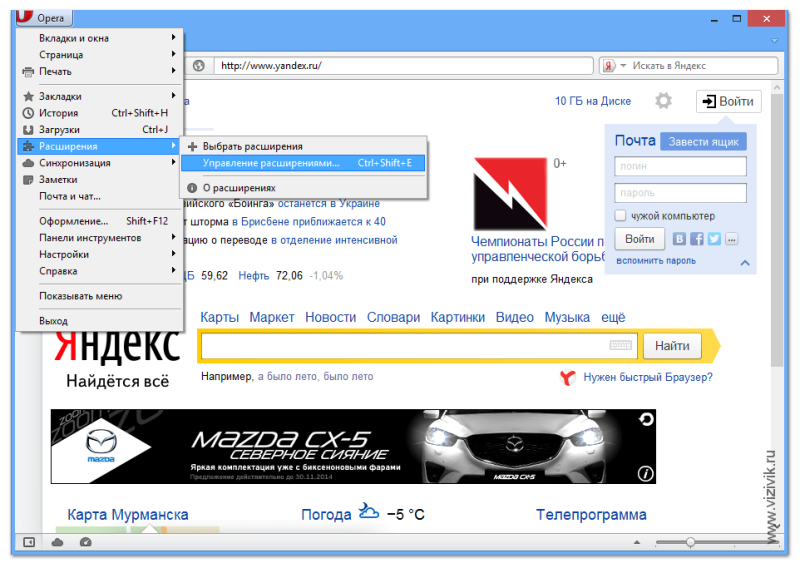Click the clock icon beside История

click(x=28, y=113)
